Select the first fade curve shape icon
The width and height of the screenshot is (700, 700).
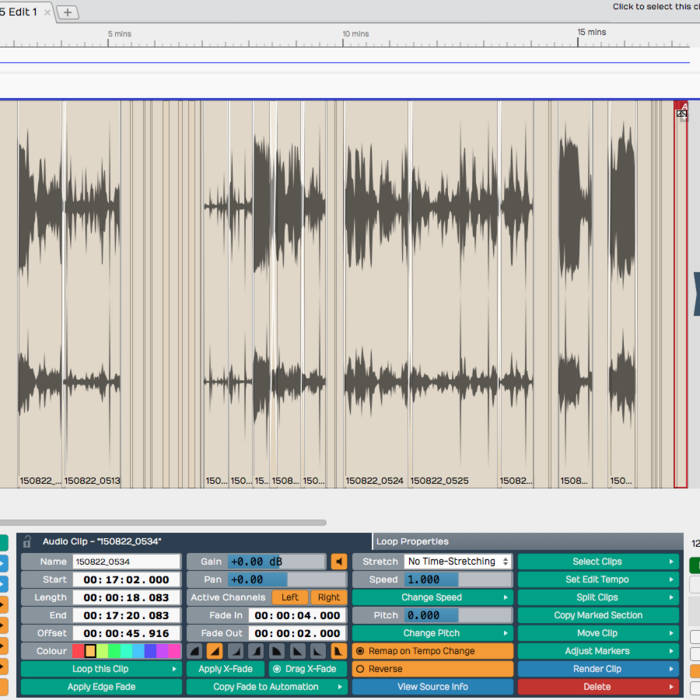[197, 651]
